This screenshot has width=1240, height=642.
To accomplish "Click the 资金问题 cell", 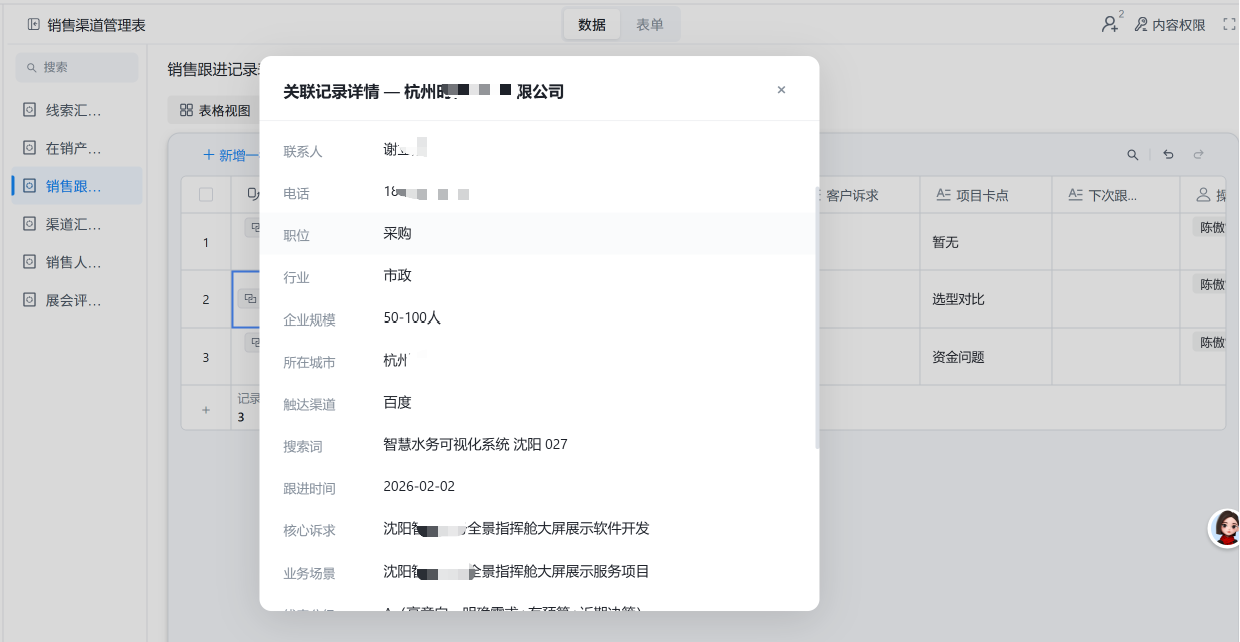I will [986, 357].
